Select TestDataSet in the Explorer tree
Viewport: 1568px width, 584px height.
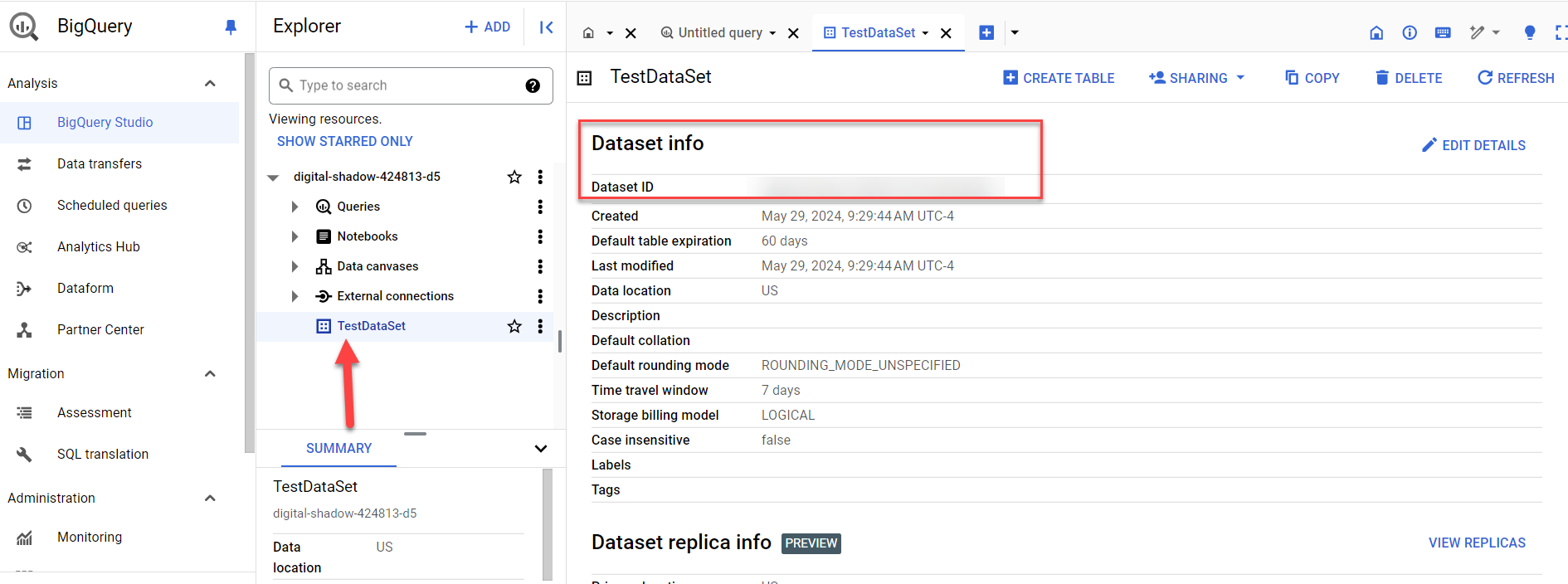(x=371, y=326)
